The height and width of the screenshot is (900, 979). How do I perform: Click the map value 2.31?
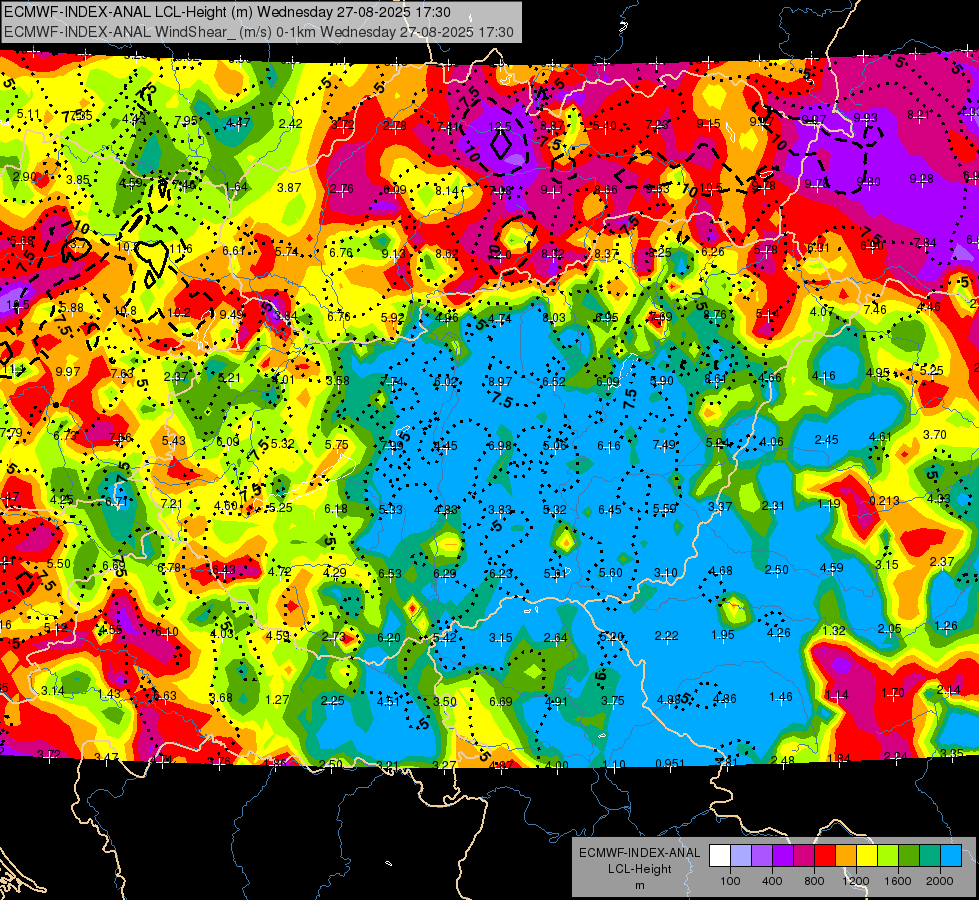click(773, 505)
